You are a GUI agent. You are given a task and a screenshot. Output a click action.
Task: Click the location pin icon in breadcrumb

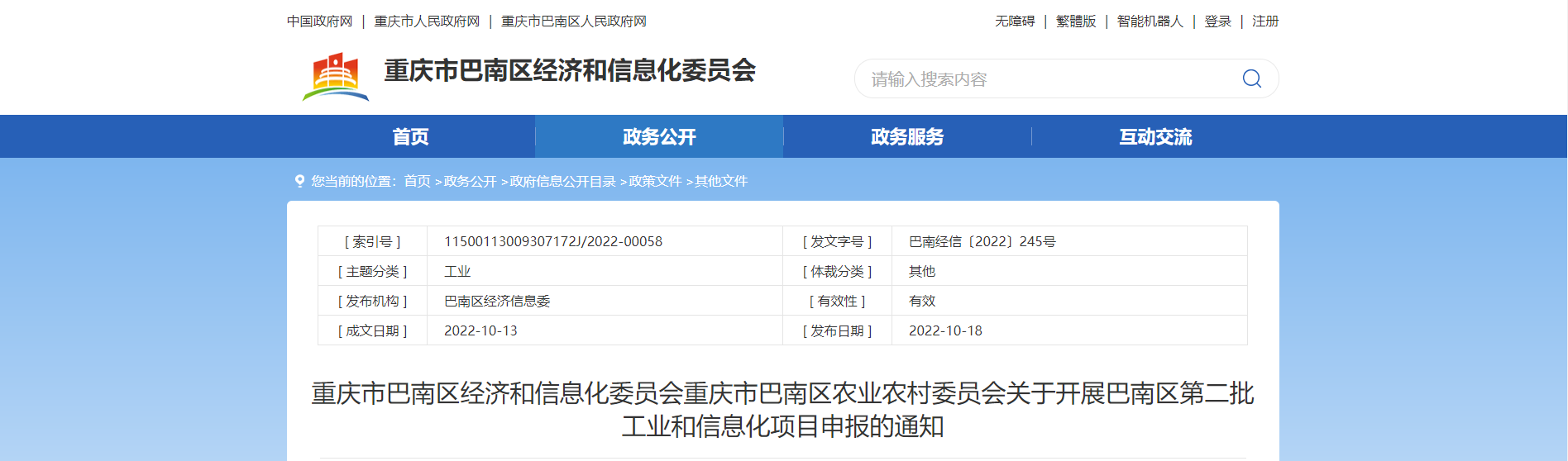[x=299, y=181]
